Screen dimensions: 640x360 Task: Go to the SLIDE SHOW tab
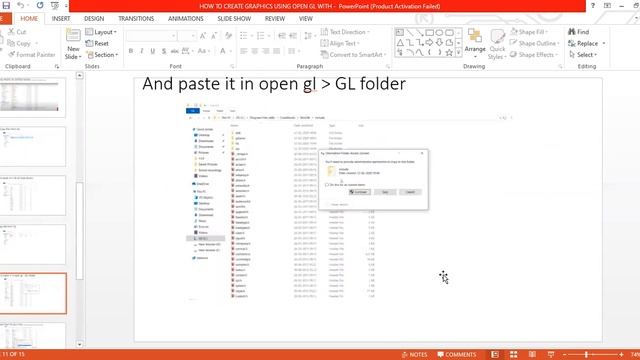click(234, 19)
